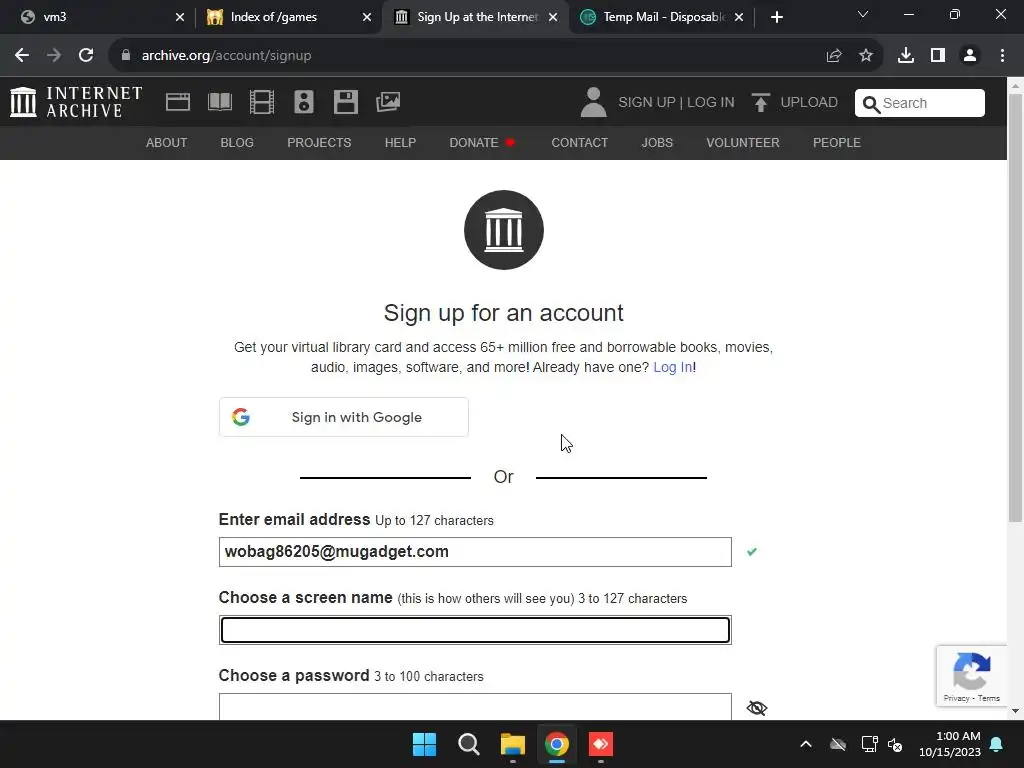Close the Index of /games tab
The height and width of the screenshot is (768, 1024).
(367, 17)
